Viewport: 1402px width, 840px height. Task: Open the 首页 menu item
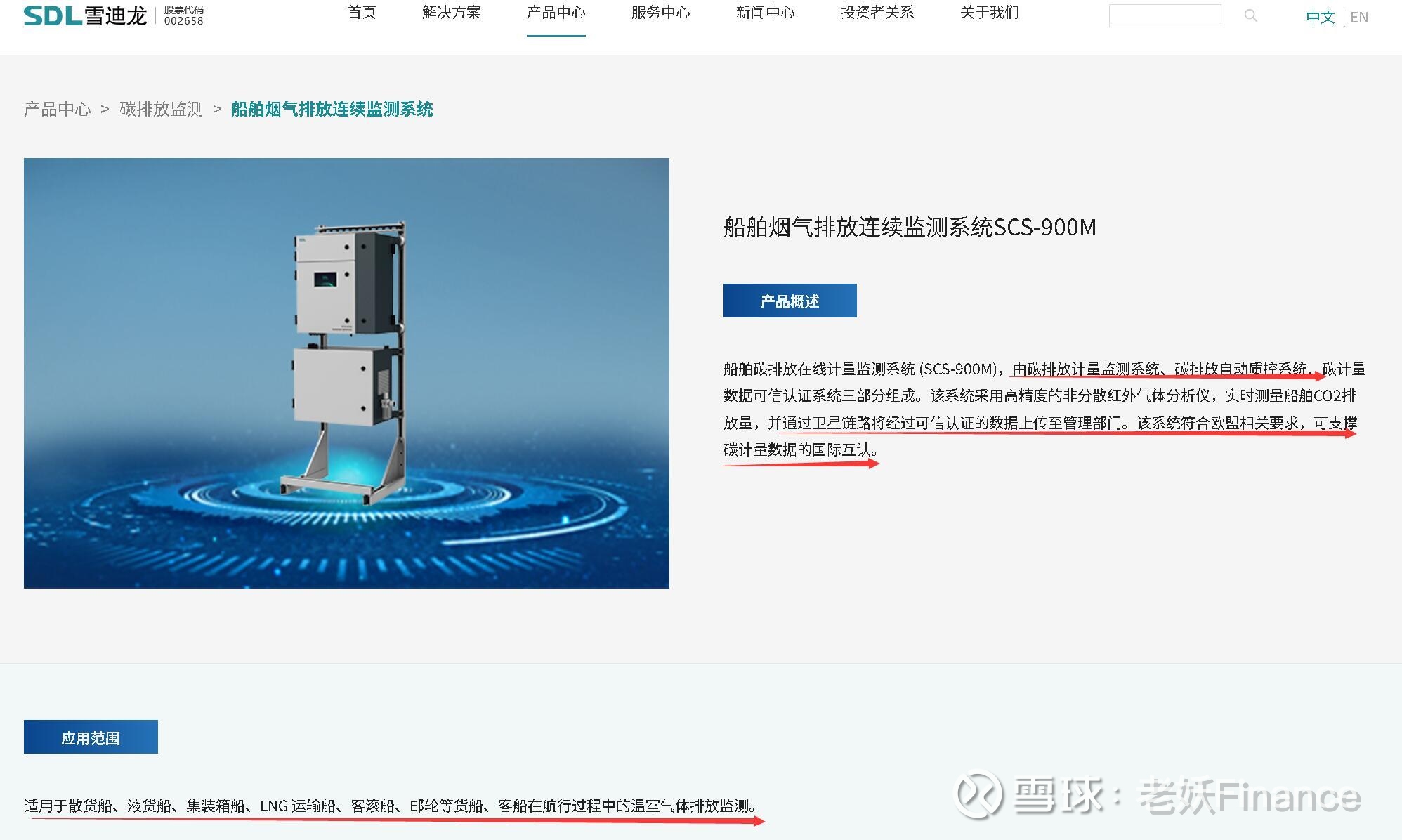(x=362, y=13)
